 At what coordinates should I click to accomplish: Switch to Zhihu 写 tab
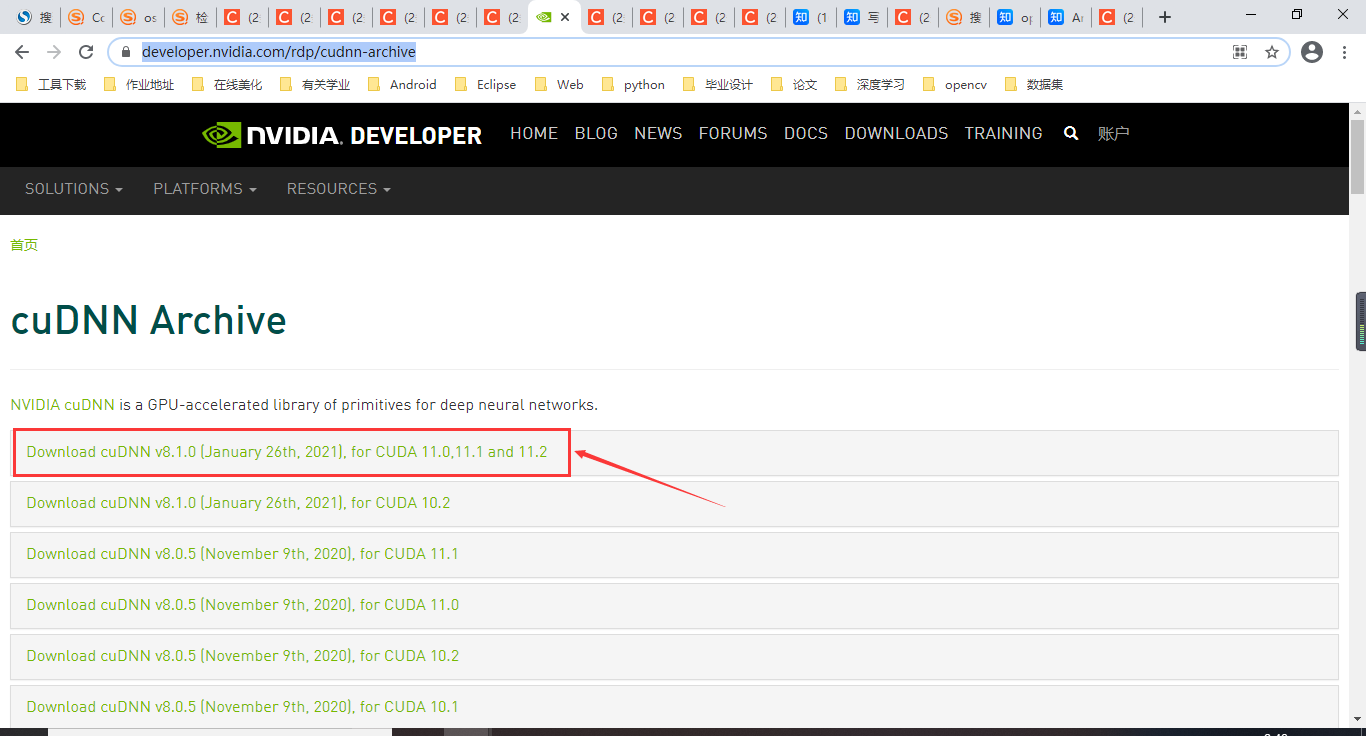863,17
